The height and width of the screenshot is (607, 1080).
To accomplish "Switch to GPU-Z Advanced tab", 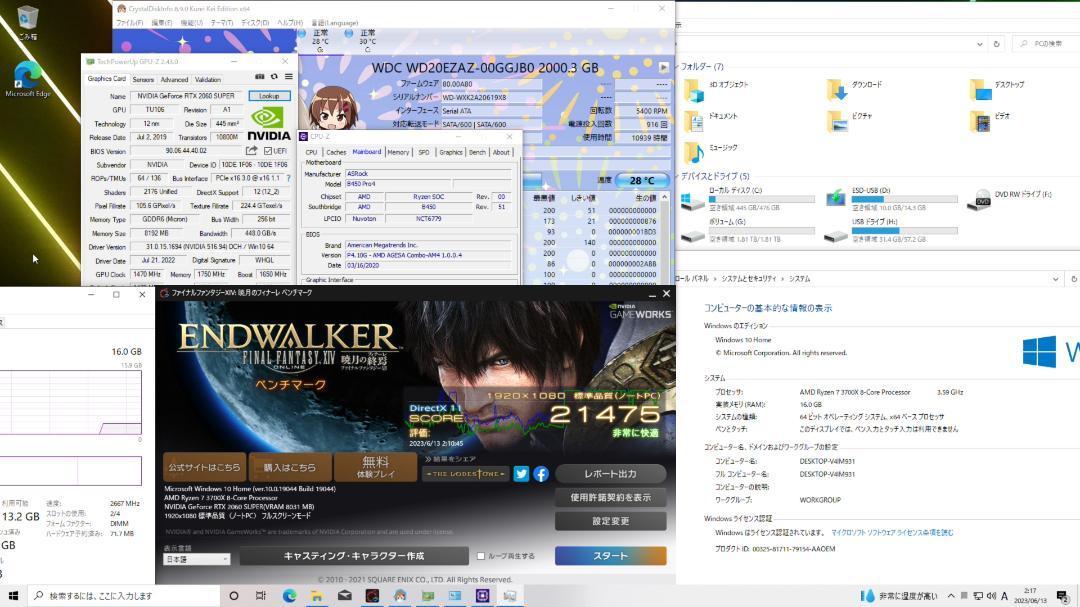I will [x=174, y=79].
